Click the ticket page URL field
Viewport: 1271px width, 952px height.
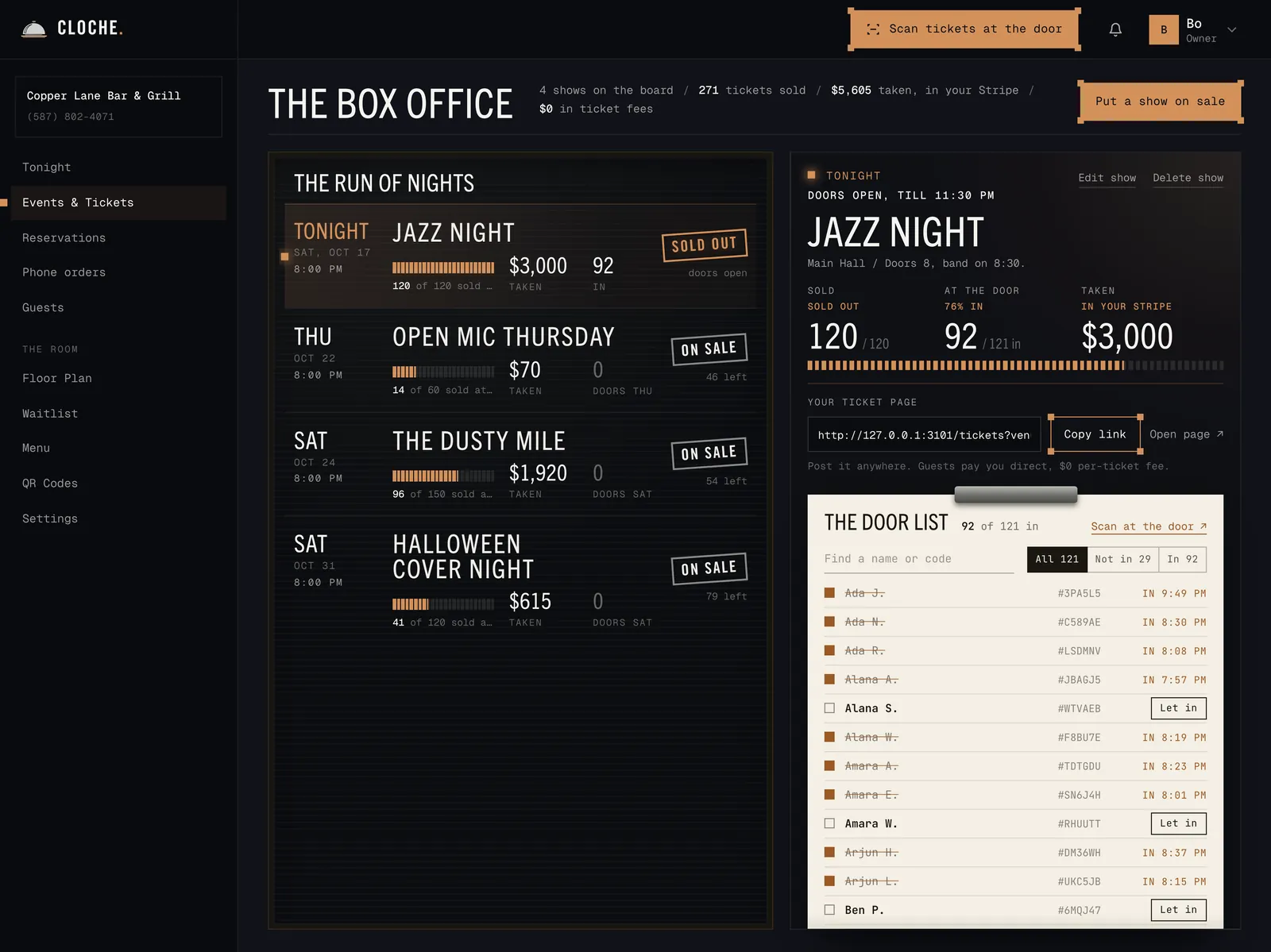point(924,434)
